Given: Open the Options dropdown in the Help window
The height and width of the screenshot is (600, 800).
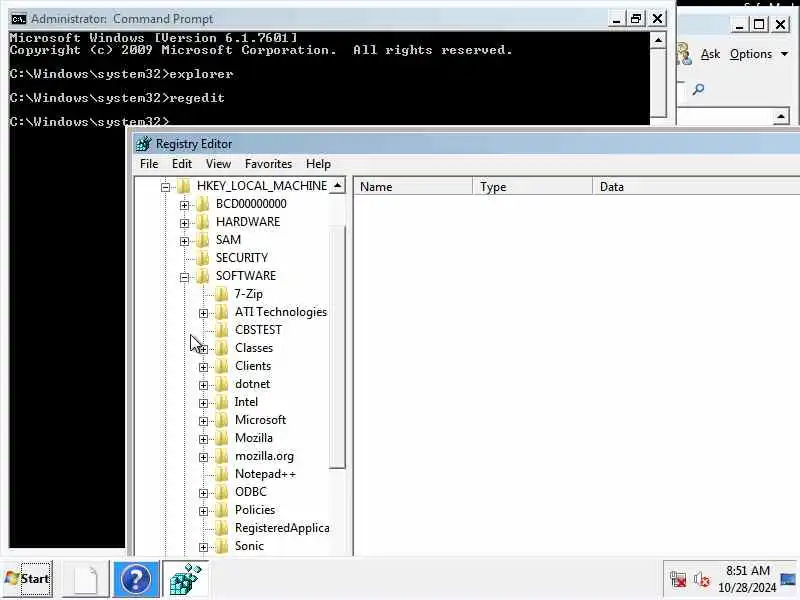Looking at the screenshot, I should pos(759,54).
